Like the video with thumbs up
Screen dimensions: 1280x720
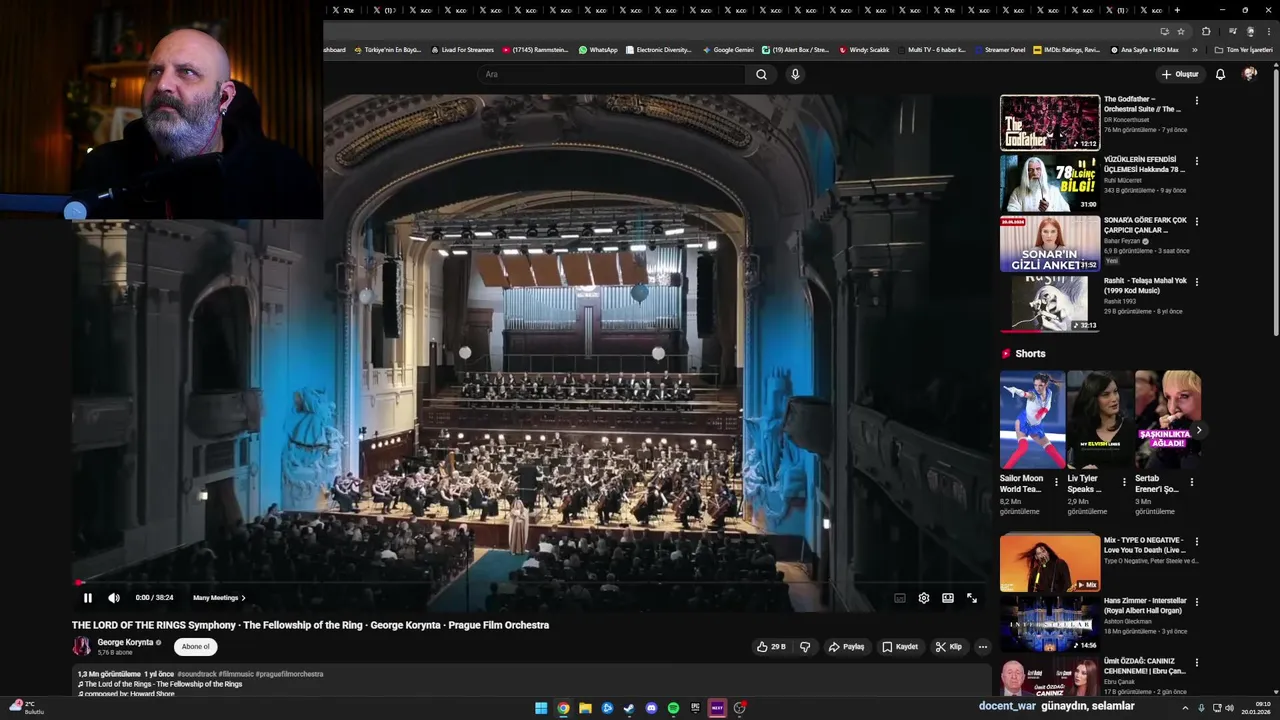[771, 647]
